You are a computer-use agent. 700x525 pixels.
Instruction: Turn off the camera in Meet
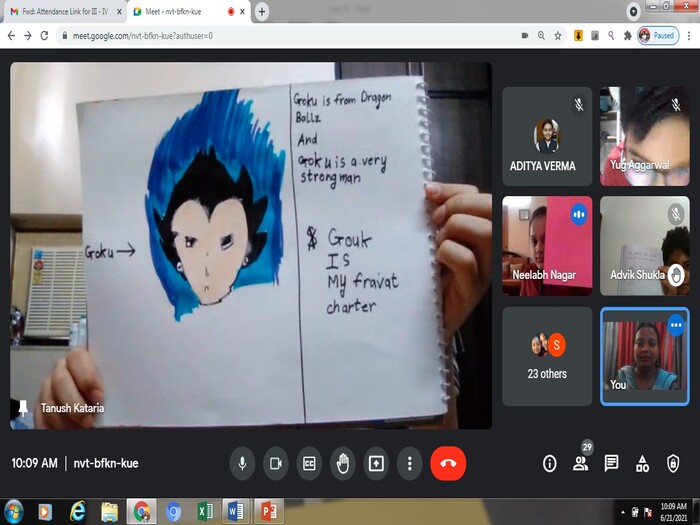click(276, 463)
